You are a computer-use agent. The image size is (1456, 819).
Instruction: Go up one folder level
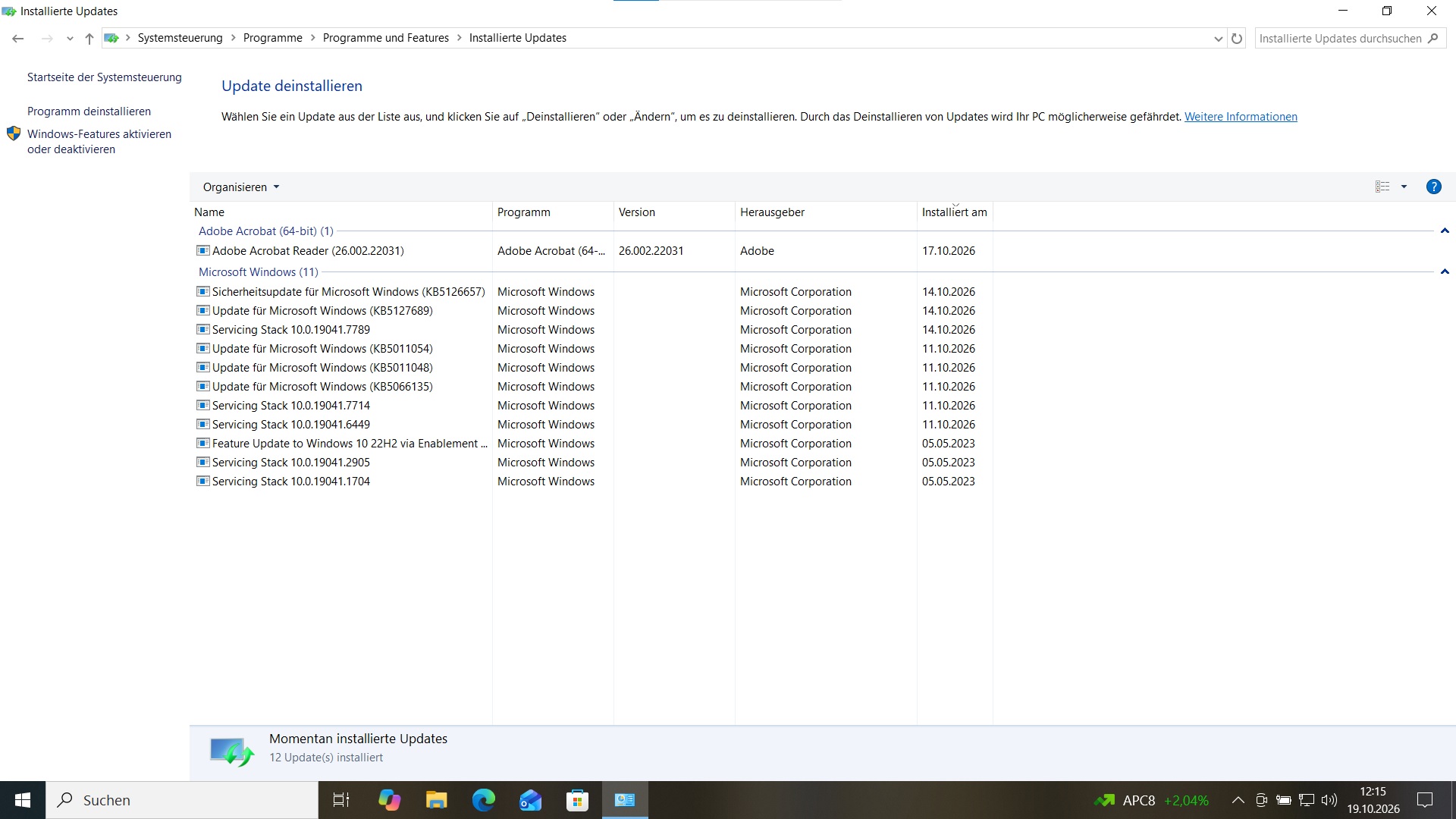coord(89,39)
